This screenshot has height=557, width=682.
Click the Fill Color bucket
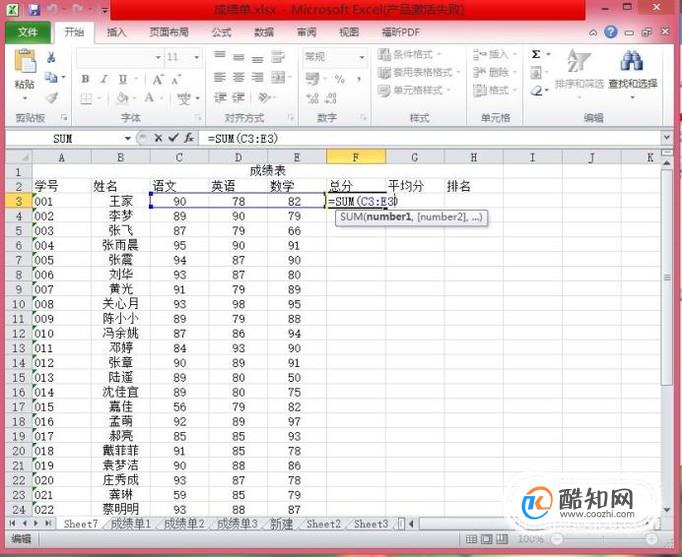point(123,99)
